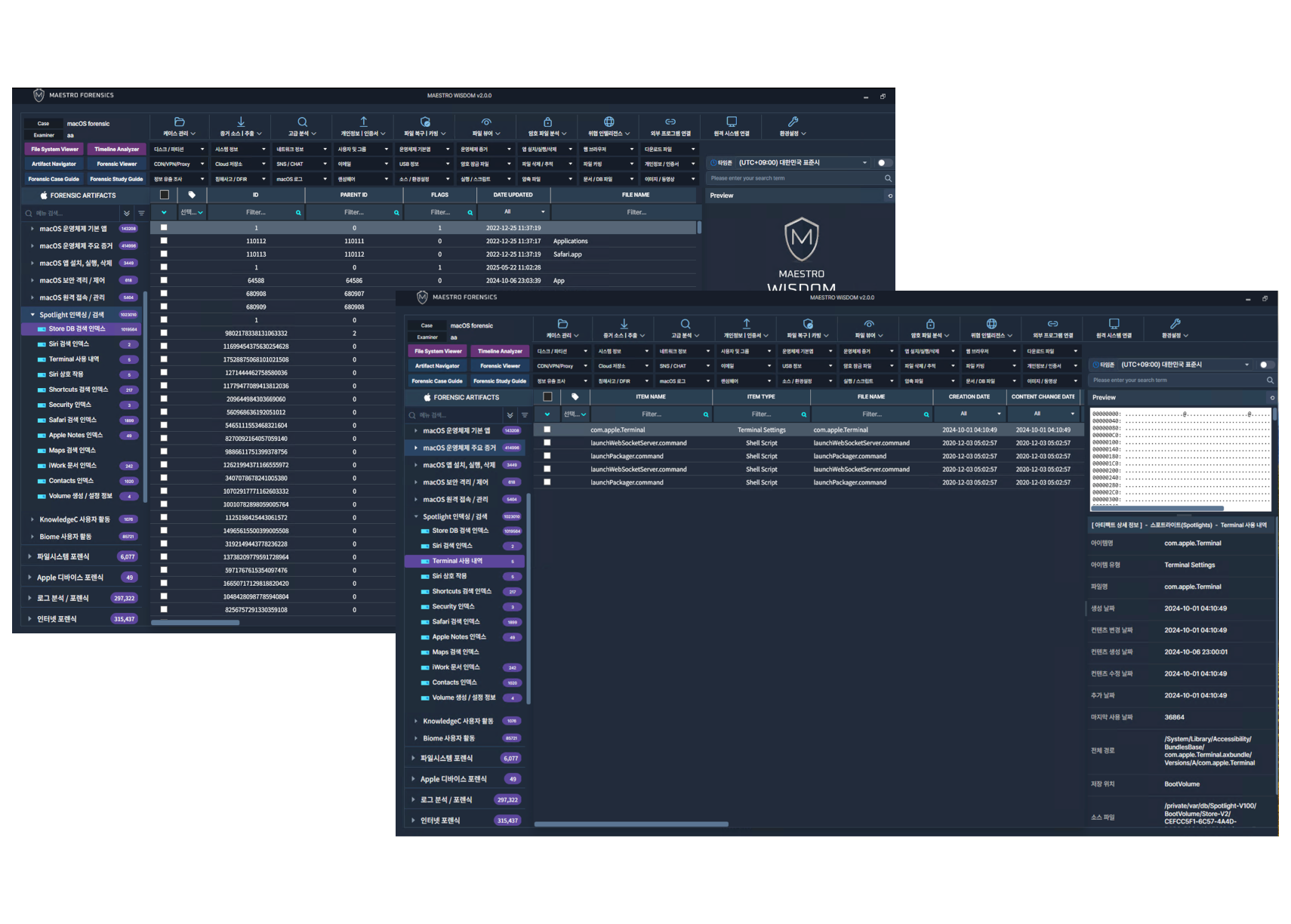Click 파일 뷰어 eye icon in front window
The height and width of the screenshot is (924, 1291).
869,323
